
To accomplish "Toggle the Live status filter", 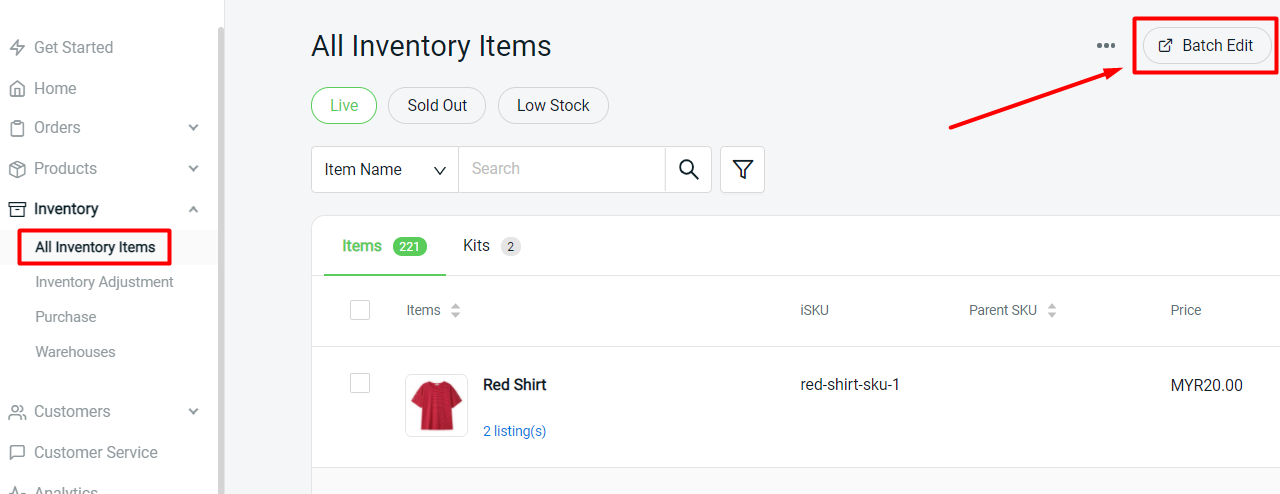I will coord(343,105).
